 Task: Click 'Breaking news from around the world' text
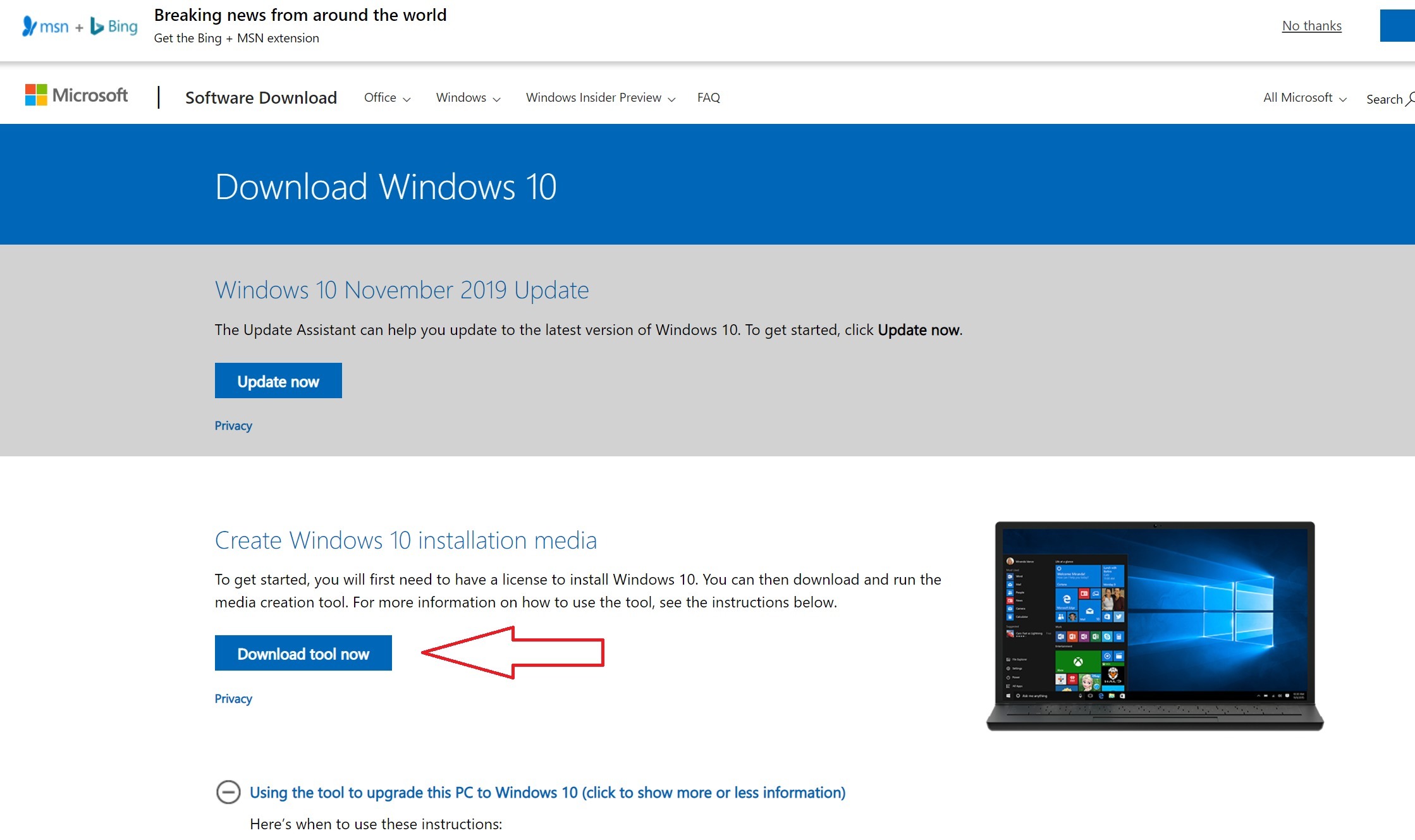(300, 15)
